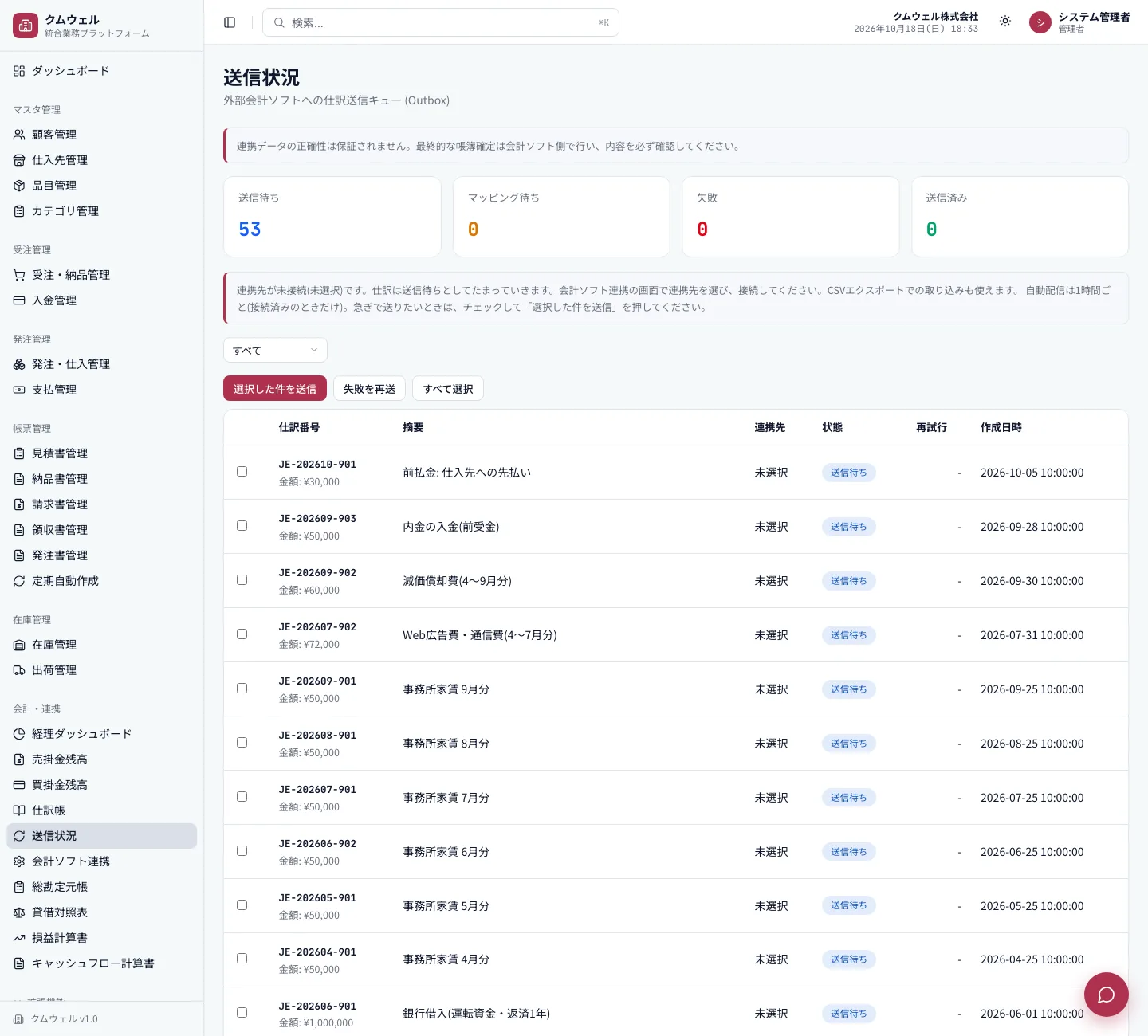The image size is (1148, 1036).
Task: Switch theme with the sun icon
Action: 1005,22
